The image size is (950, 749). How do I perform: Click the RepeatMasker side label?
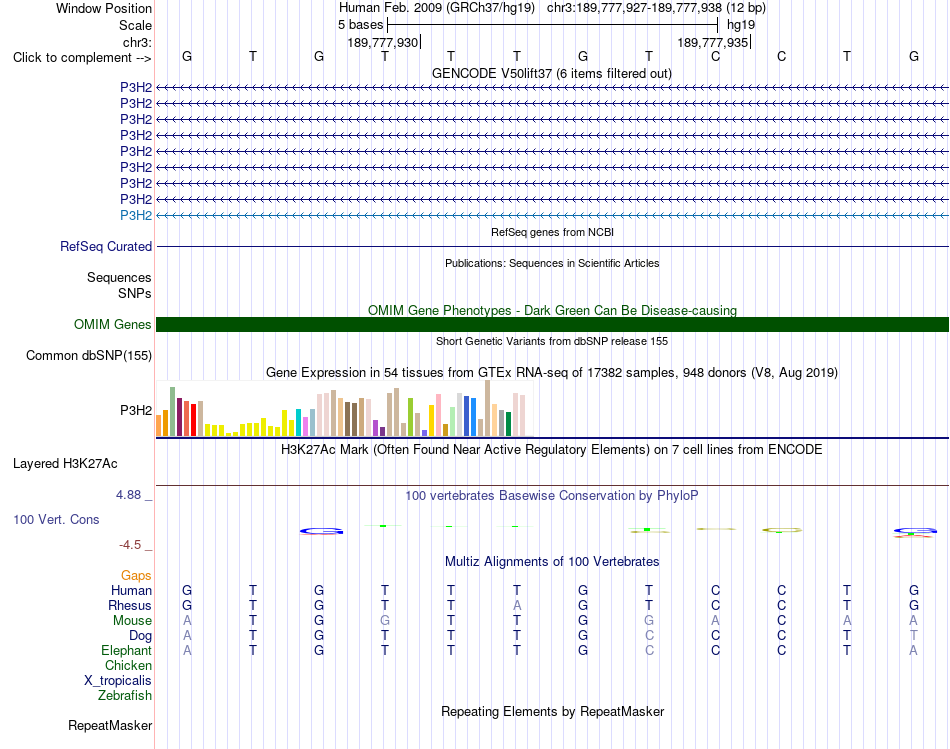110,725
